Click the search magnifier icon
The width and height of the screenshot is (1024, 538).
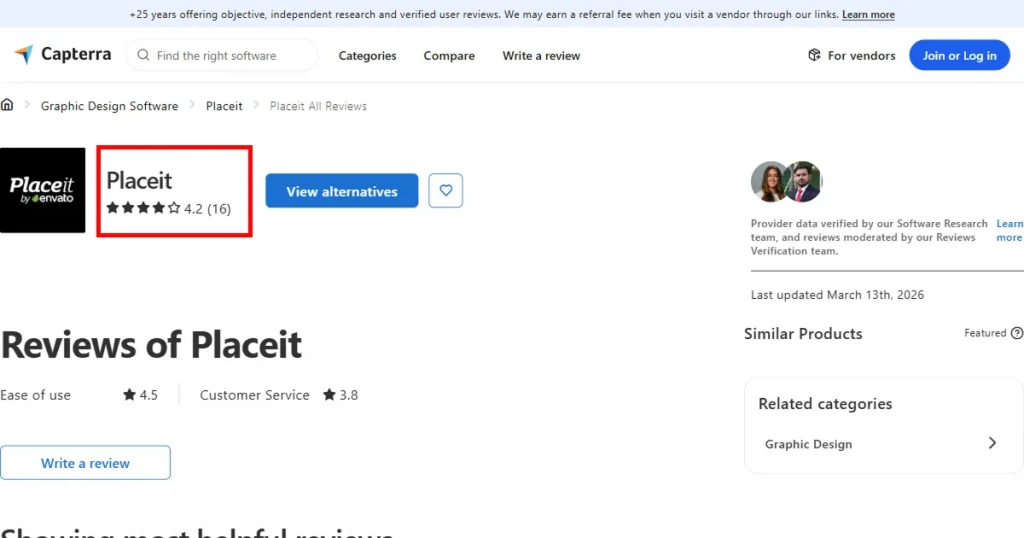coord(143,55)
